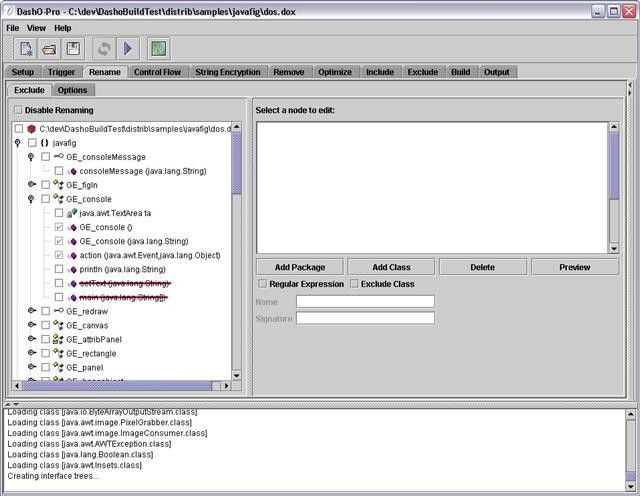Collapse the javafig package node
Viewport: 640px width, 496px height.
[18, 143]
